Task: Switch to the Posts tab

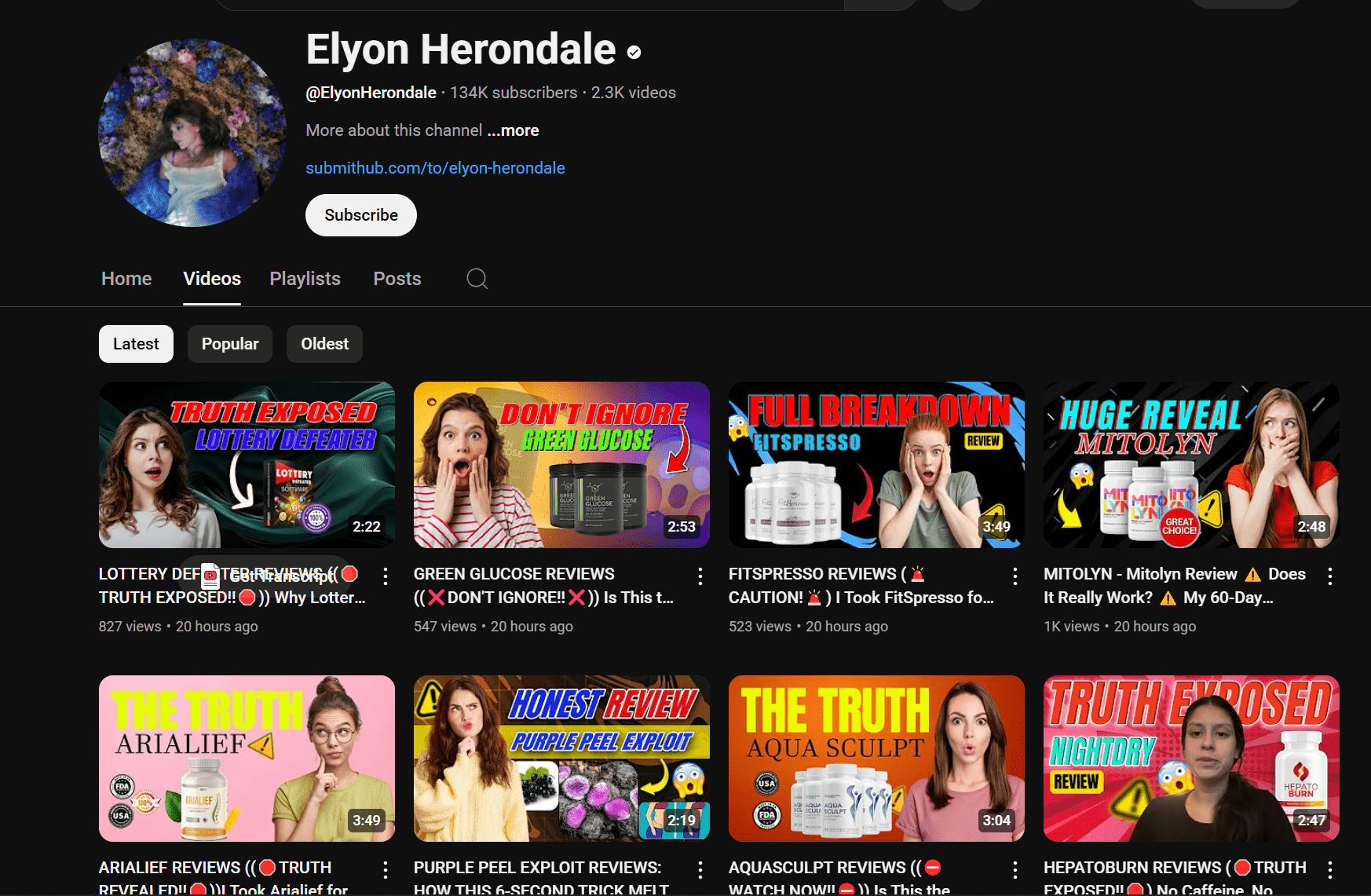Action: [x=397, y=279]
